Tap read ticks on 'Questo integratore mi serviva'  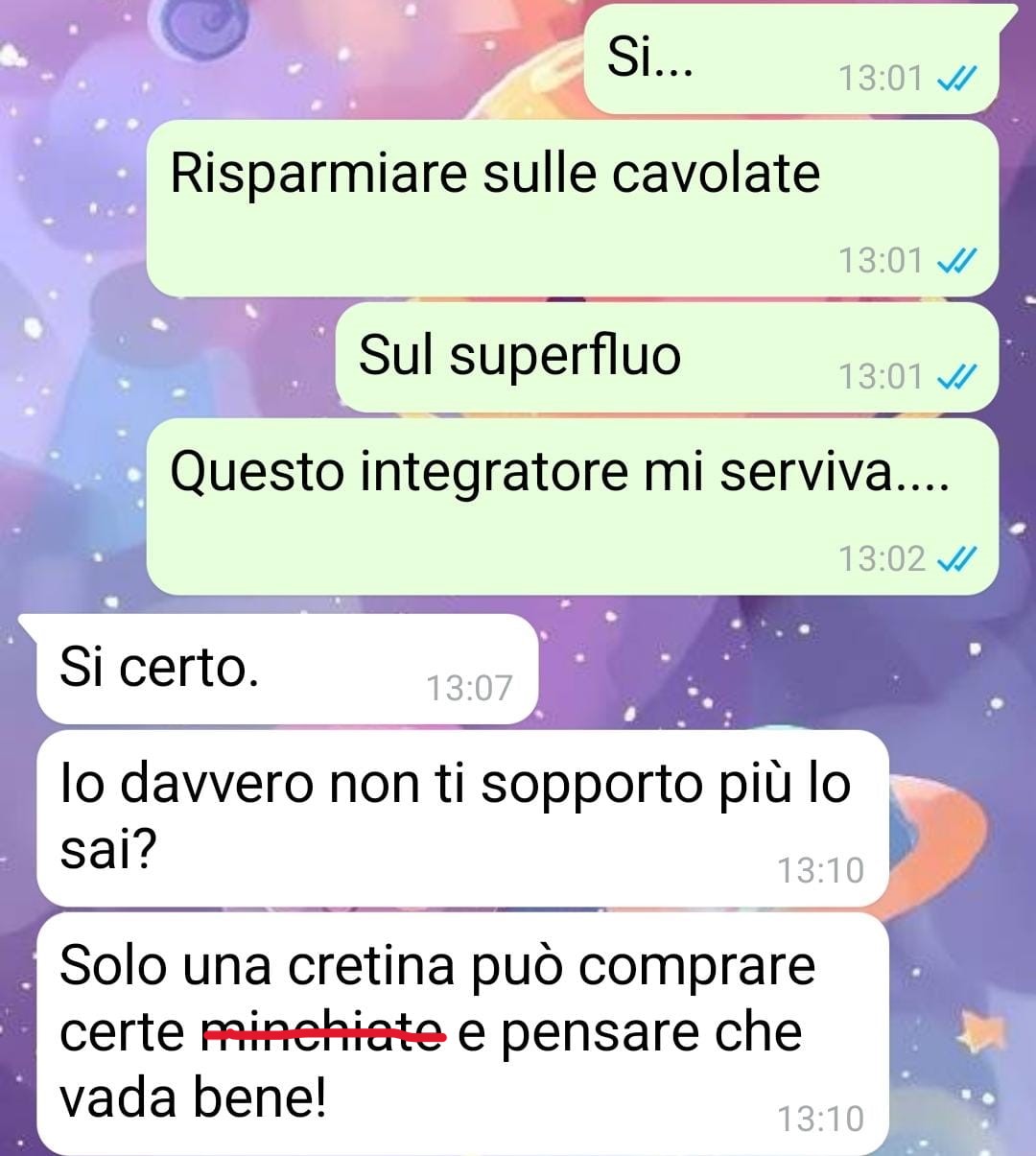pos(956,557)
